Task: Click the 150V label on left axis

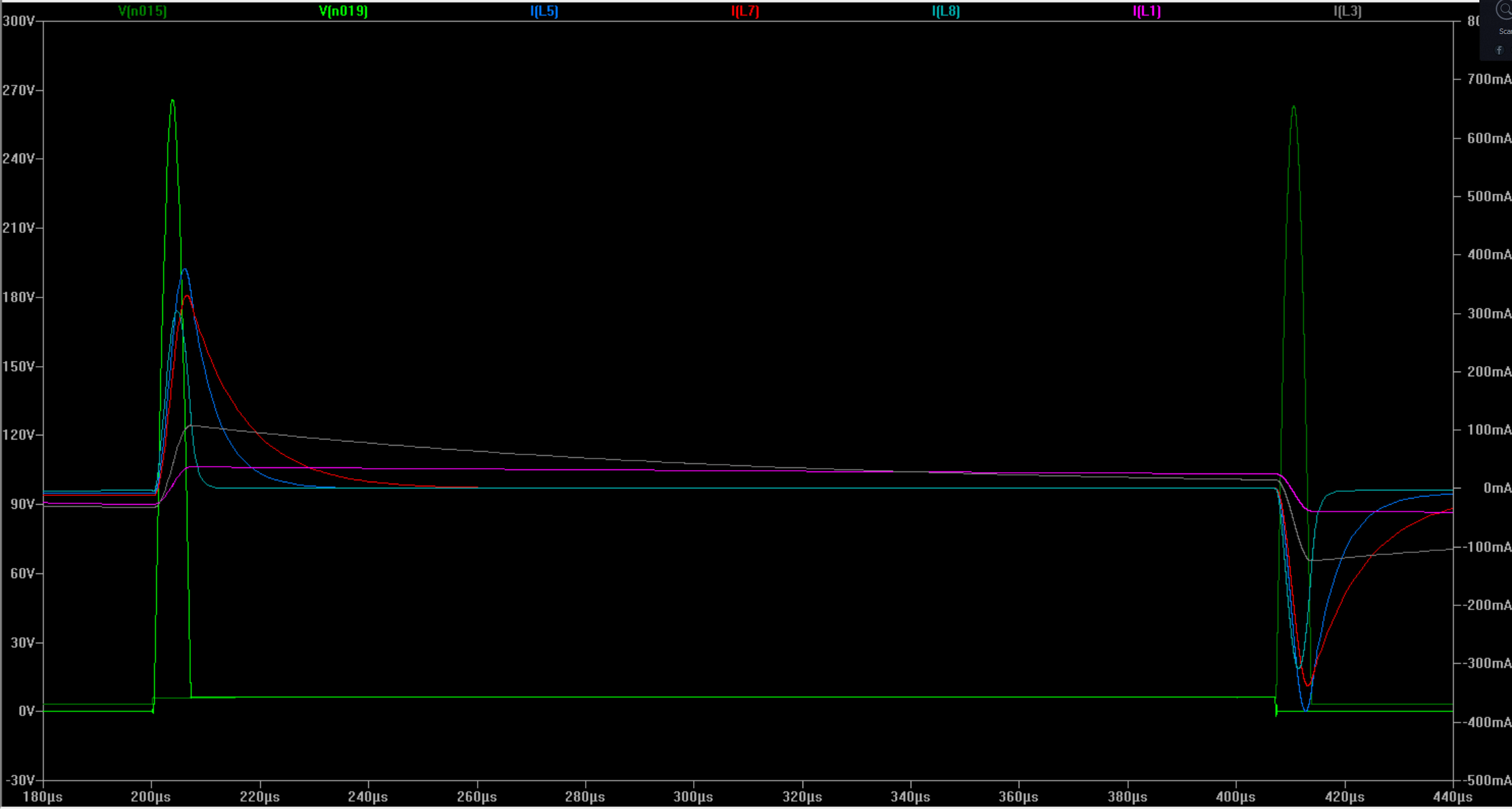Action: 19,366
